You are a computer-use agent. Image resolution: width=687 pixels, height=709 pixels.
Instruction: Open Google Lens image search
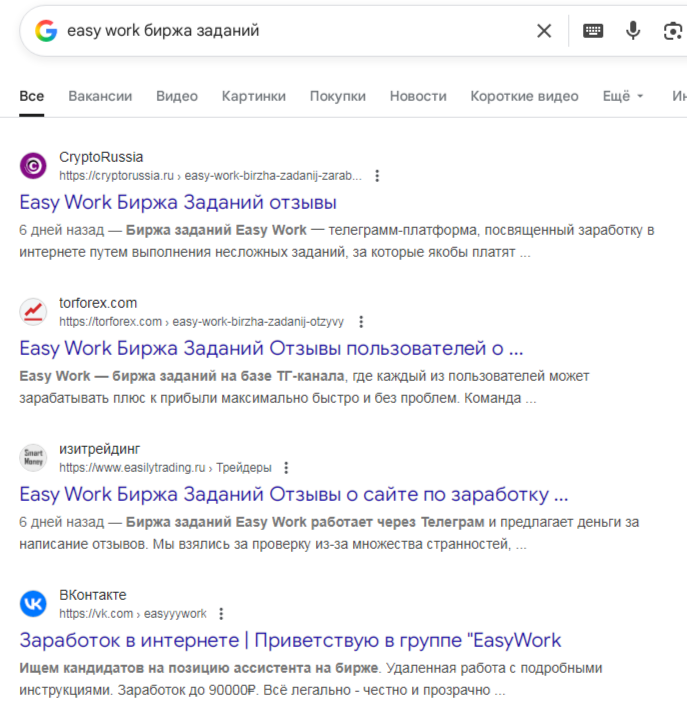673,31
